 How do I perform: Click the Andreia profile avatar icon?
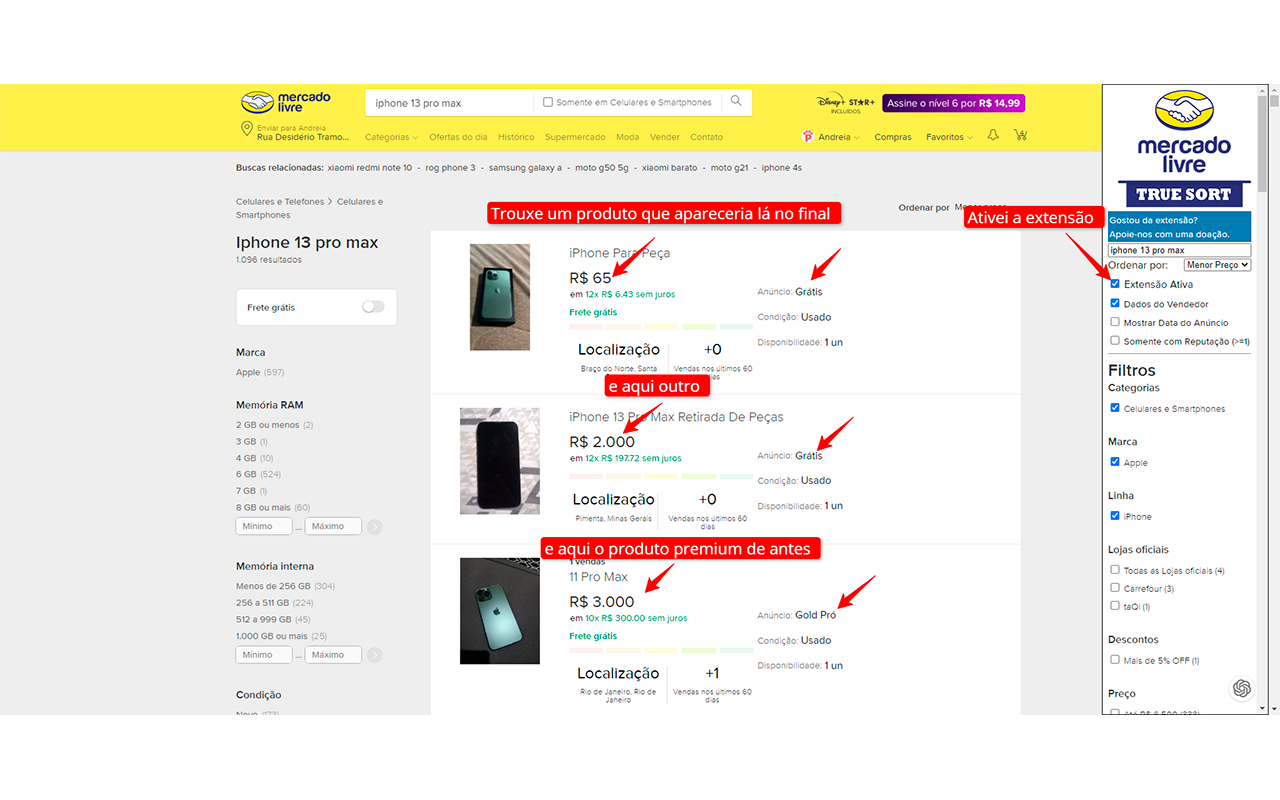(x=808, y=137)
